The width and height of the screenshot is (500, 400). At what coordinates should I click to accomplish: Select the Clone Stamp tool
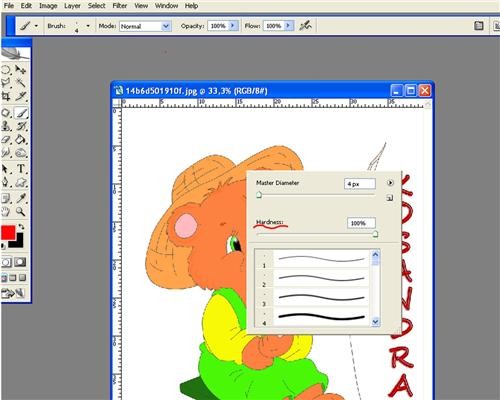[x=6, y=126]
